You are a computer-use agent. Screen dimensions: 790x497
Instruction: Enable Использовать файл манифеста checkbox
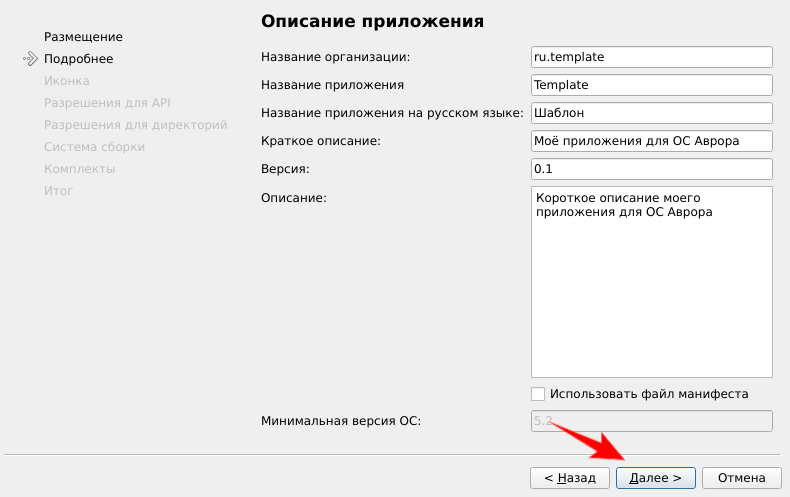coord(539,394)
